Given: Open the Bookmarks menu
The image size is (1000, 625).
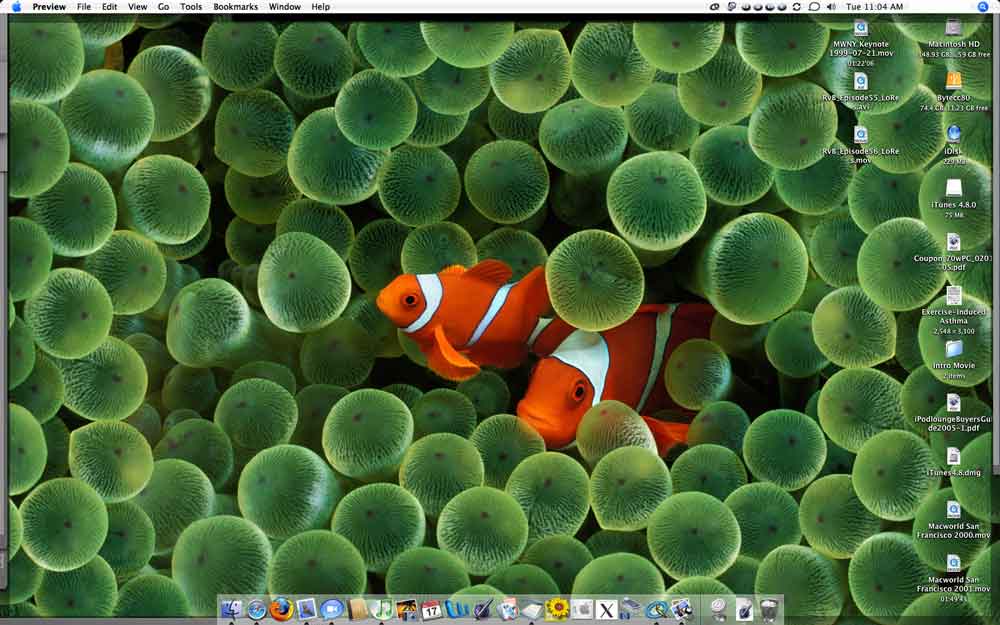Looking at the screenshot, I should point(235,6).
